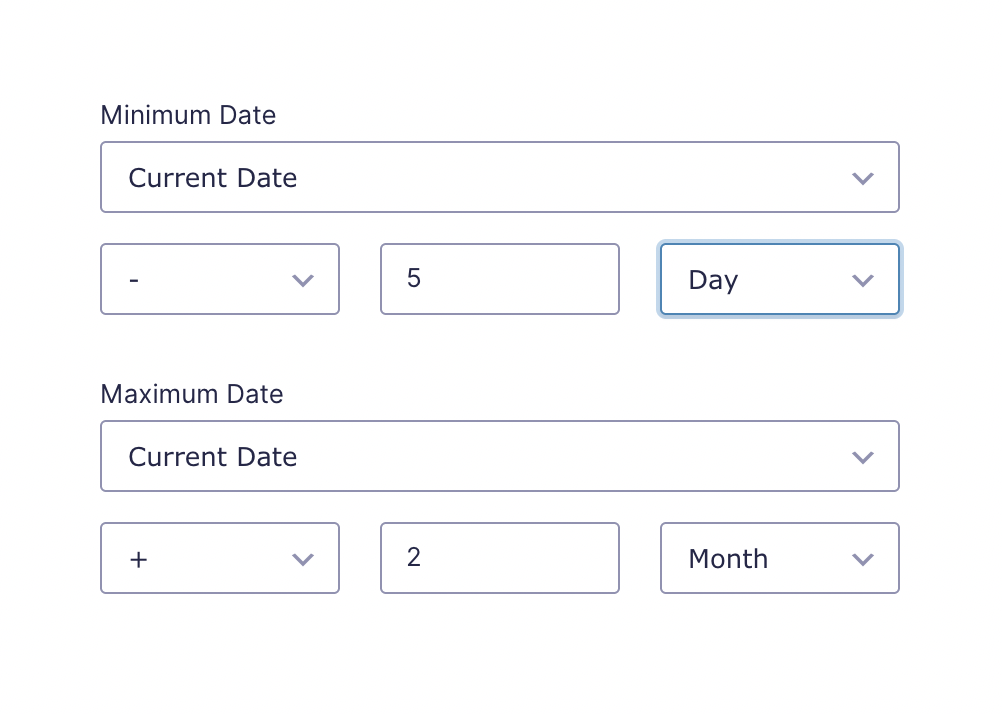Viewport: 1002px width, 714px height.
Task: Click the number field containing 2
Action: pyautogui.click(x=500, y=558)
